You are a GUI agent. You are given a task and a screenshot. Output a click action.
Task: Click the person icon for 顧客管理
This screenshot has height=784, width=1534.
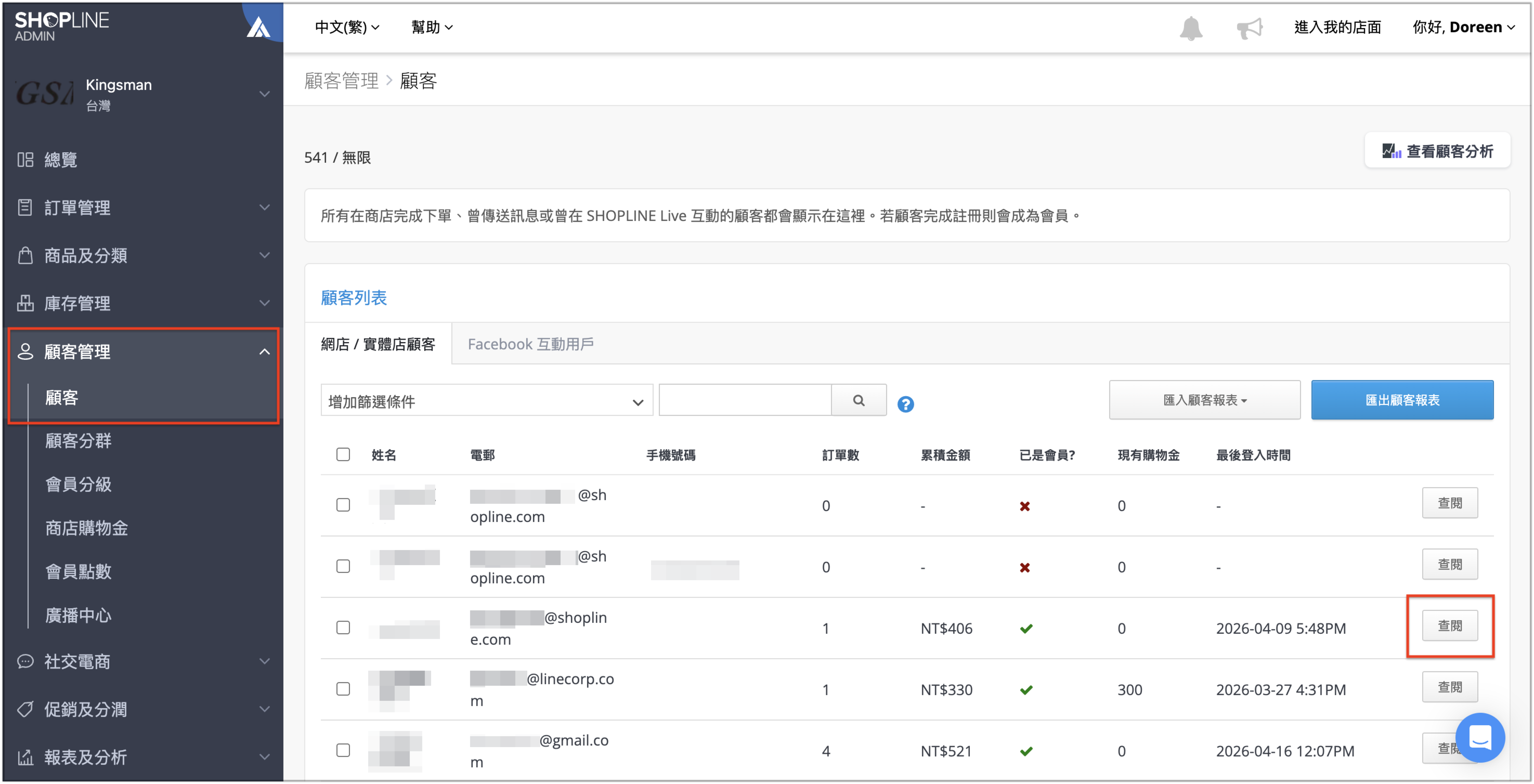(x=25, y=351)
